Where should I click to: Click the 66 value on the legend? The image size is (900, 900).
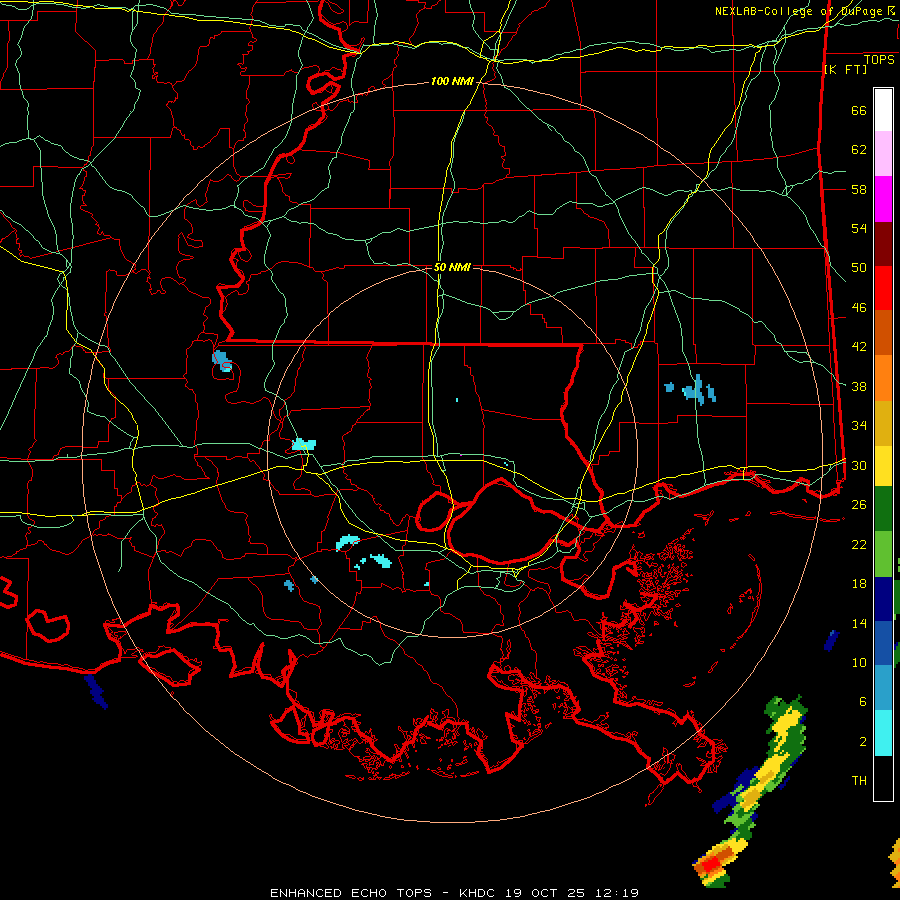click(x=859, y=111)
